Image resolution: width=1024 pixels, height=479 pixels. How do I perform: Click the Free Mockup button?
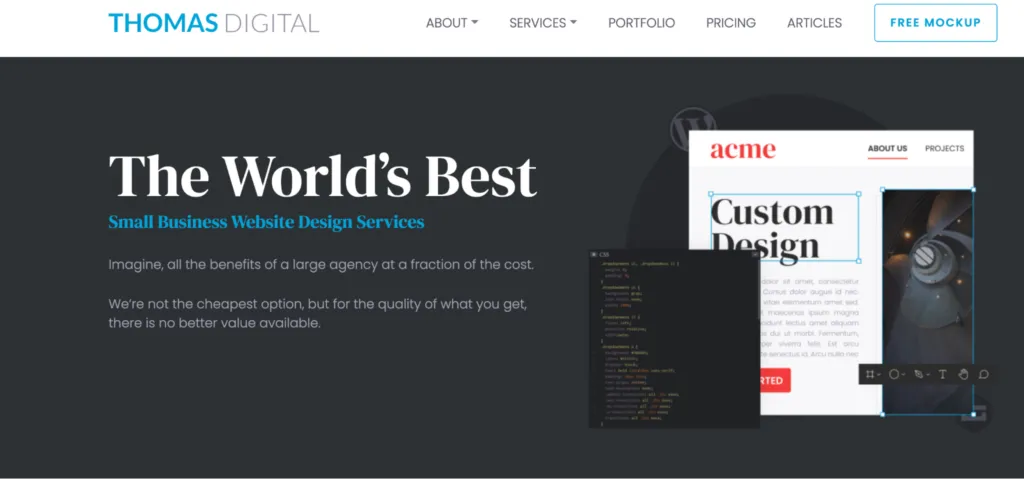[x=935, y=23]
